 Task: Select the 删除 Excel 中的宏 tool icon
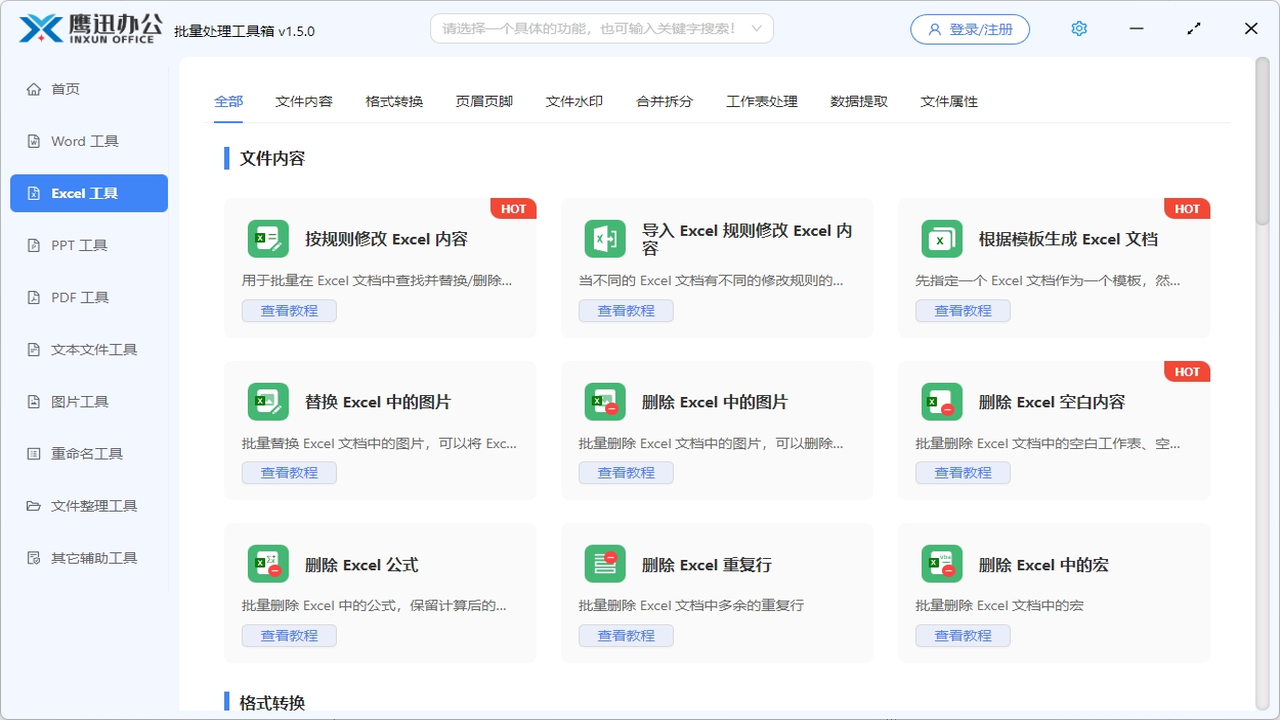click(941, 563)
